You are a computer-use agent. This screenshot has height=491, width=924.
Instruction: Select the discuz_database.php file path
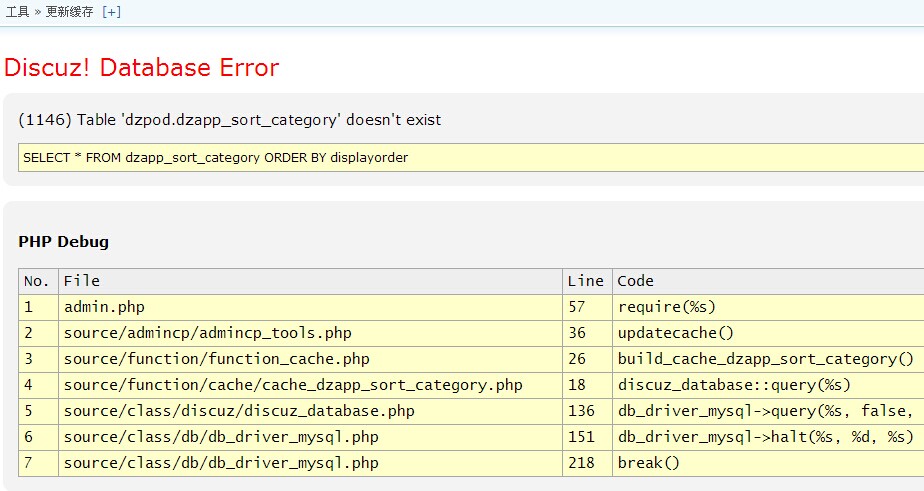click(x=239, y=411)
